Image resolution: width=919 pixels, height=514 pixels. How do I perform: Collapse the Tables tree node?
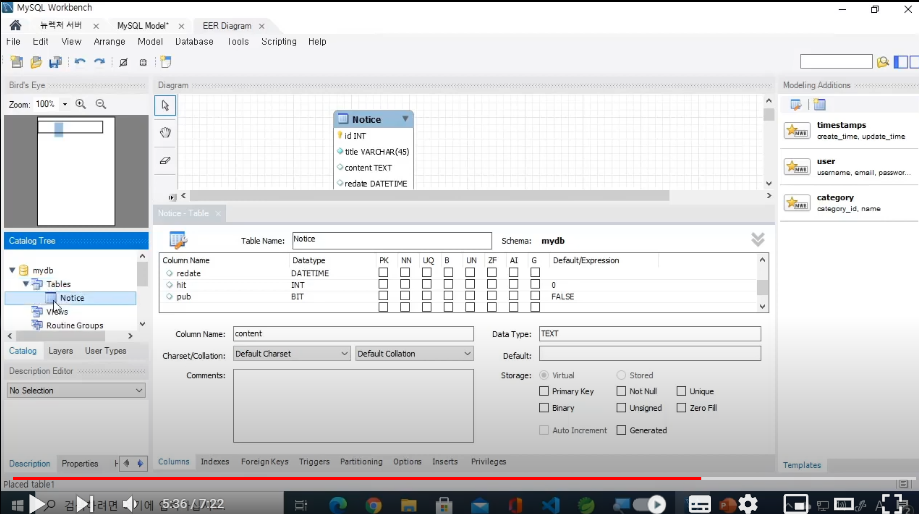pos(26,284)
